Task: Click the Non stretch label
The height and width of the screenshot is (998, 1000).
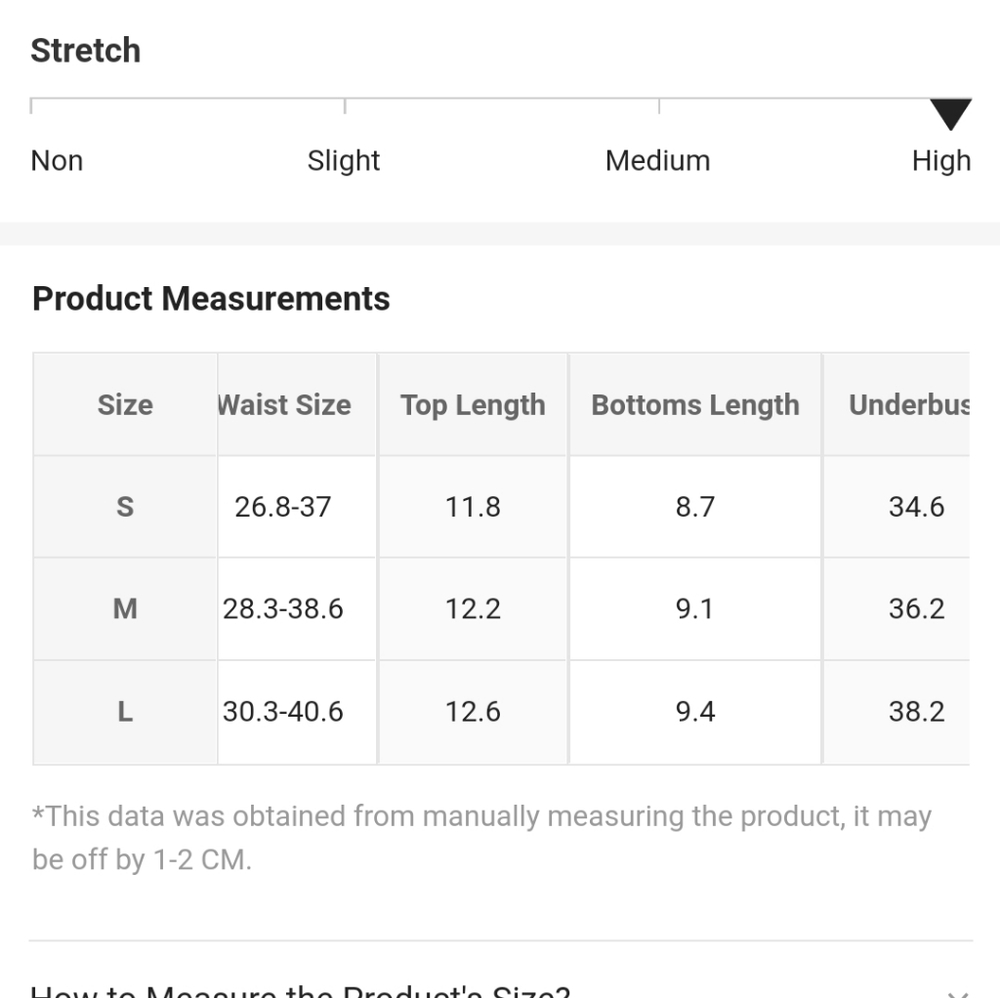Action: 57,161
